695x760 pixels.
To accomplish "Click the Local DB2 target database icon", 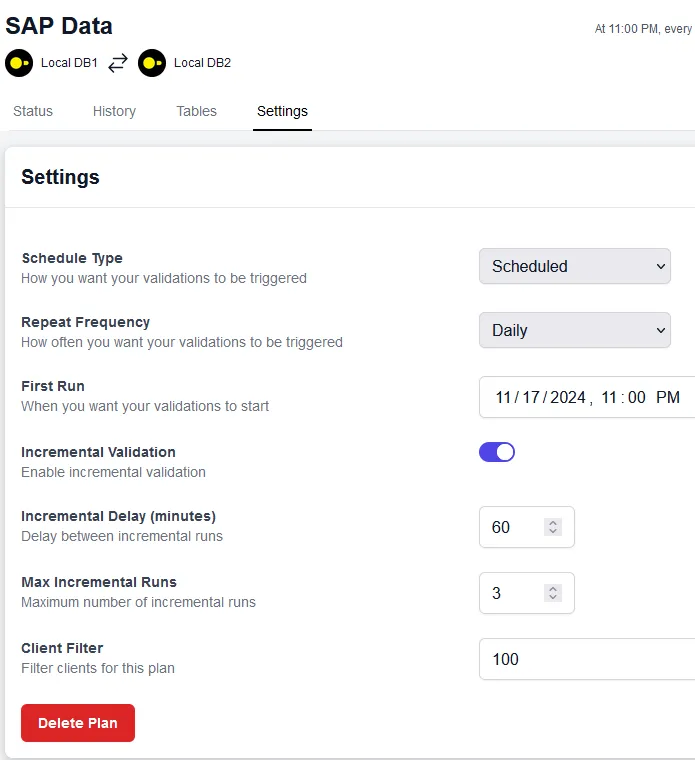I will point(152,63).
